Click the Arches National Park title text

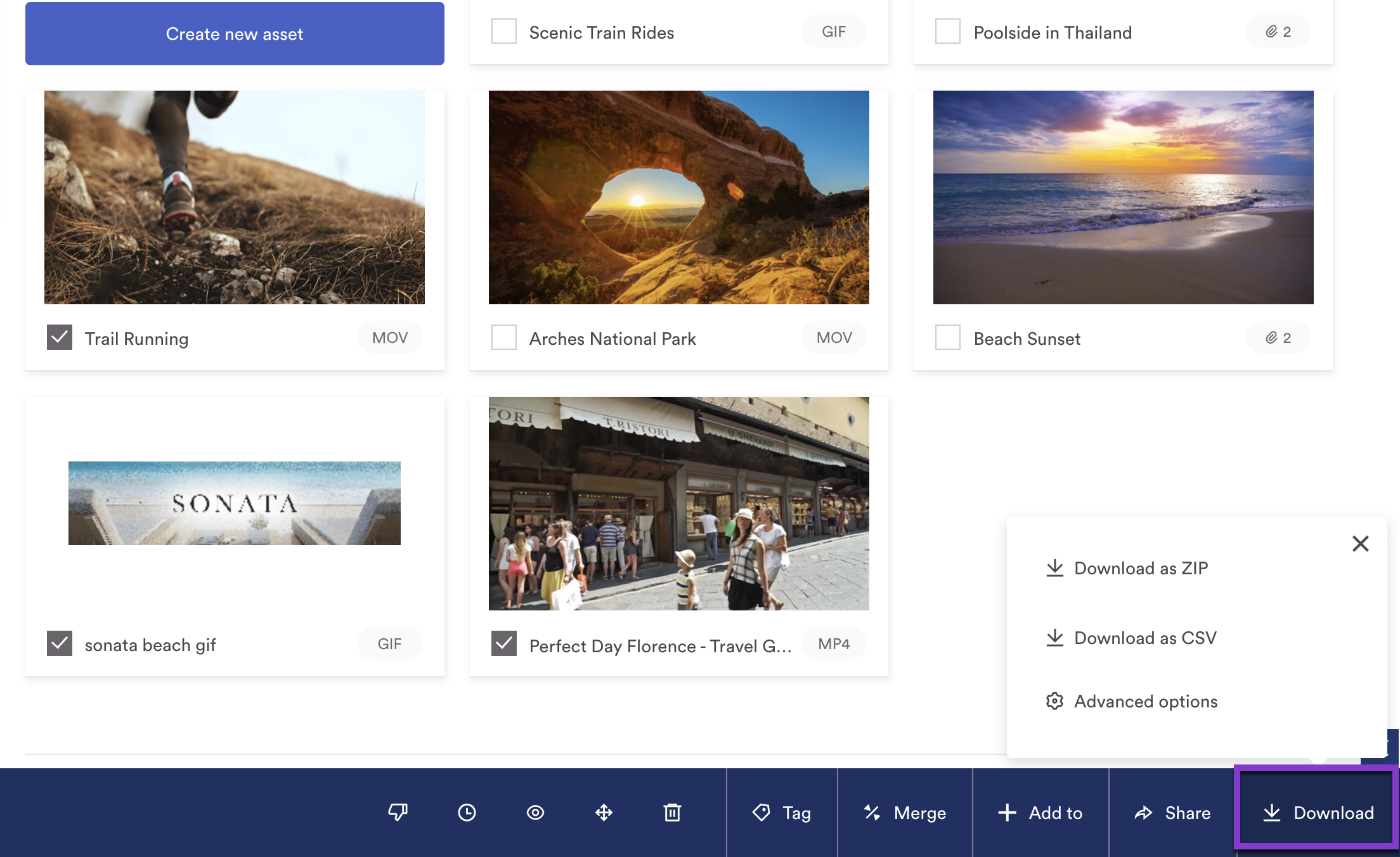[612, 338]
